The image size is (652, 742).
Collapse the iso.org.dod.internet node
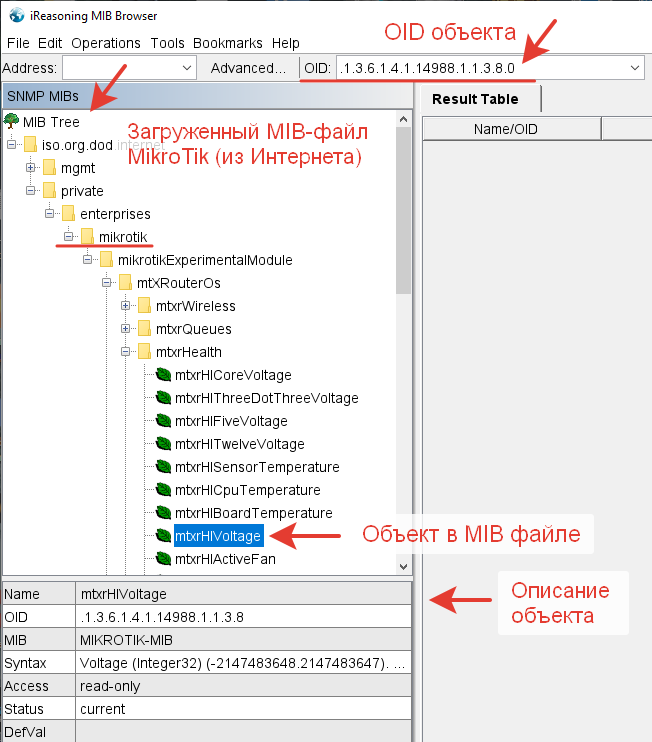click(11, 144)
